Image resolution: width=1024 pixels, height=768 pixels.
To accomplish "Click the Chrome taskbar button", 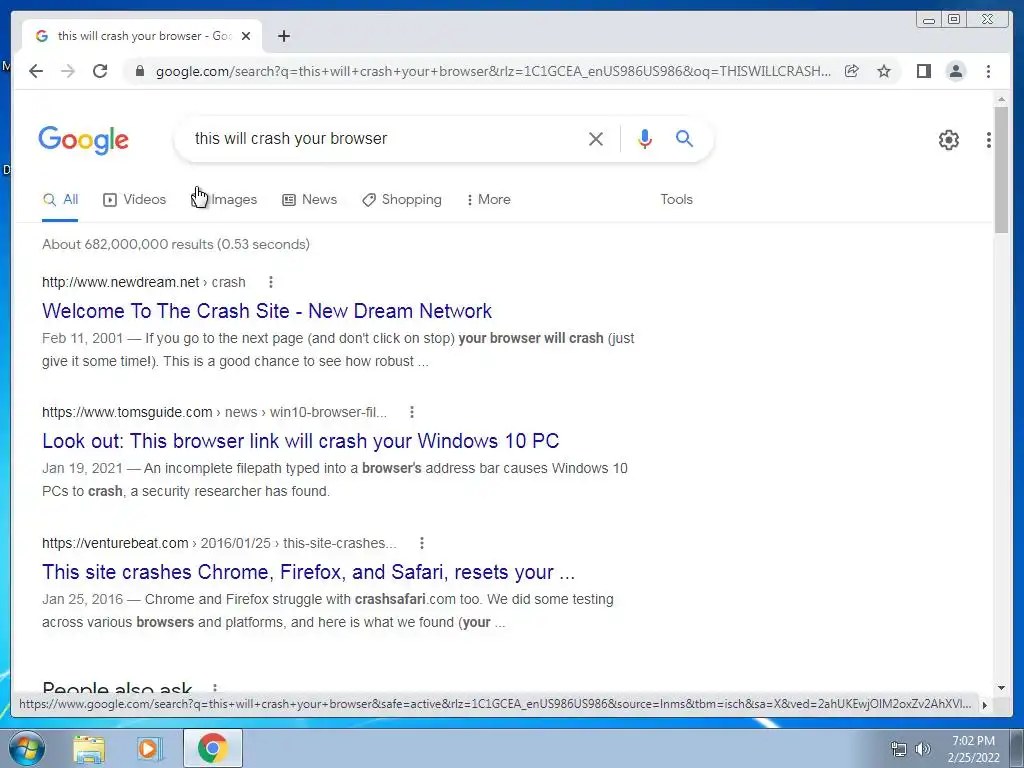I will point(212,748).
